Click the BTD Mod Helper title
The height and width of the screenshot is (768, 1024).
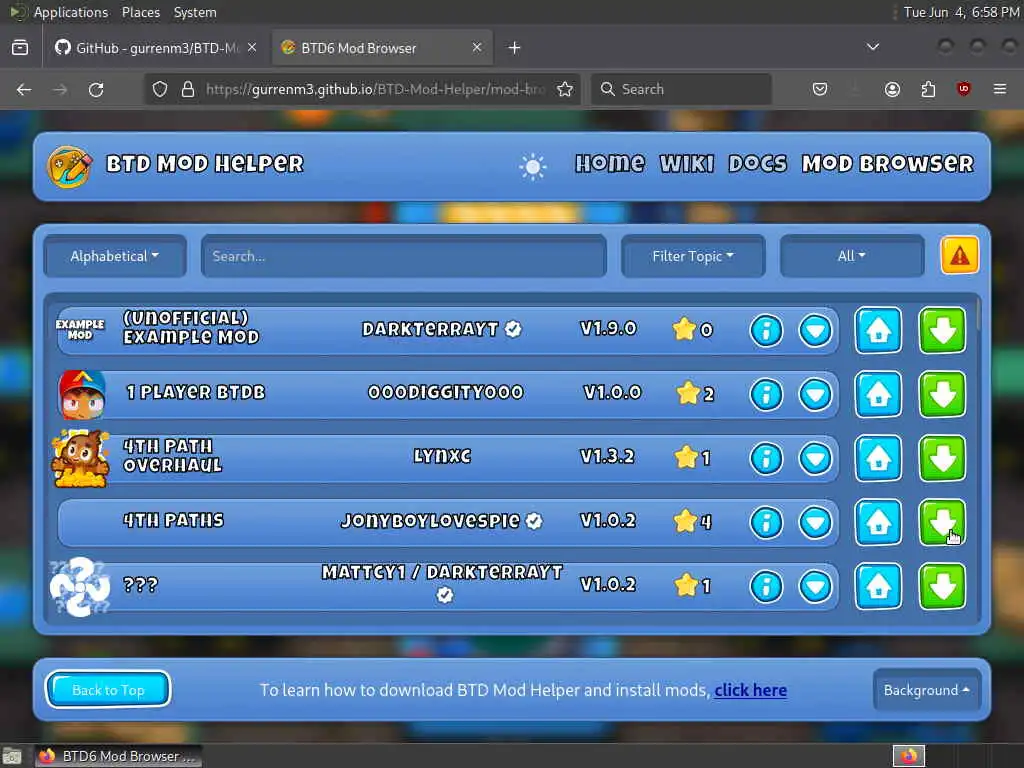pos(205,163)
